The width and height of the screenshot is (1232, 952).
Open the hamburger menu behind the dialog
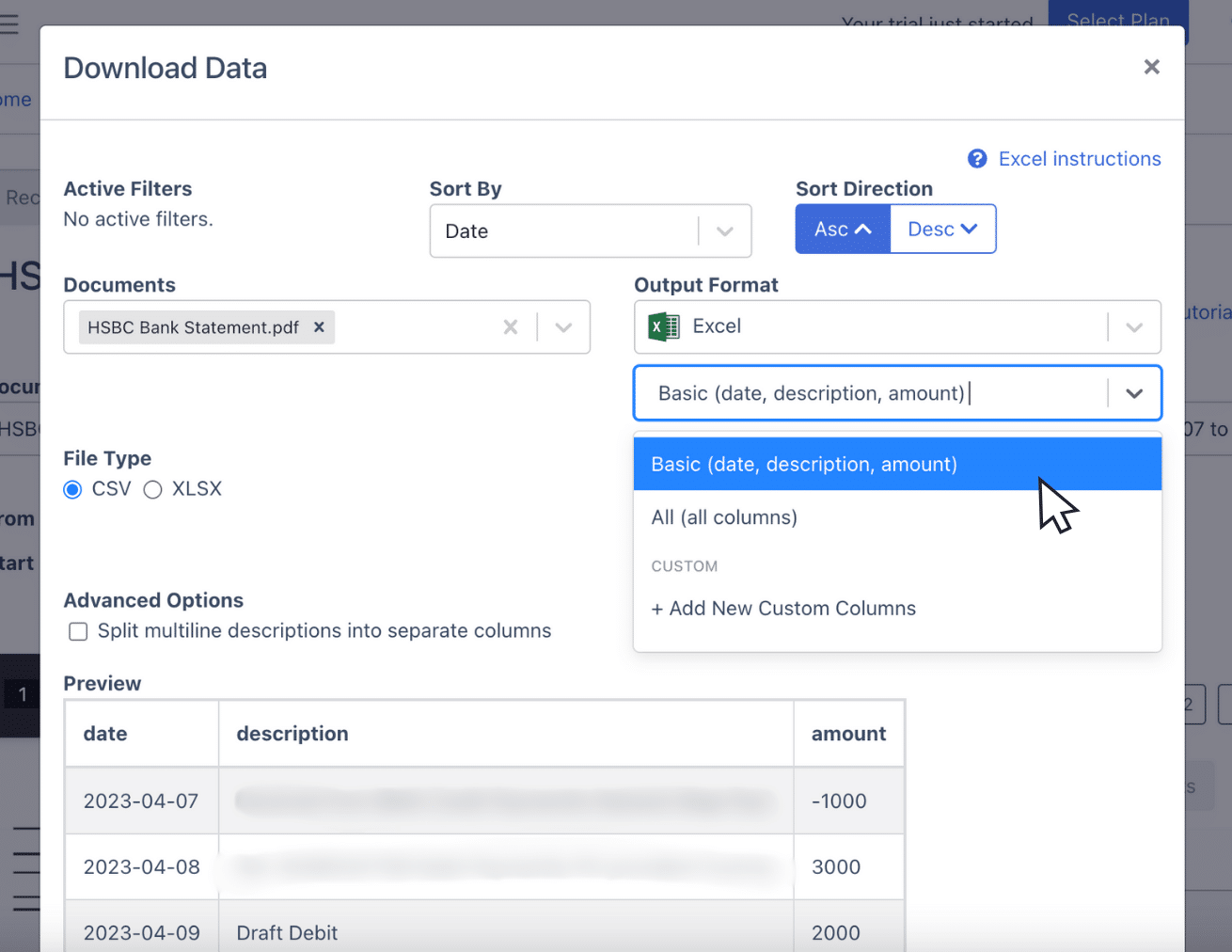[x=8, y=24]
